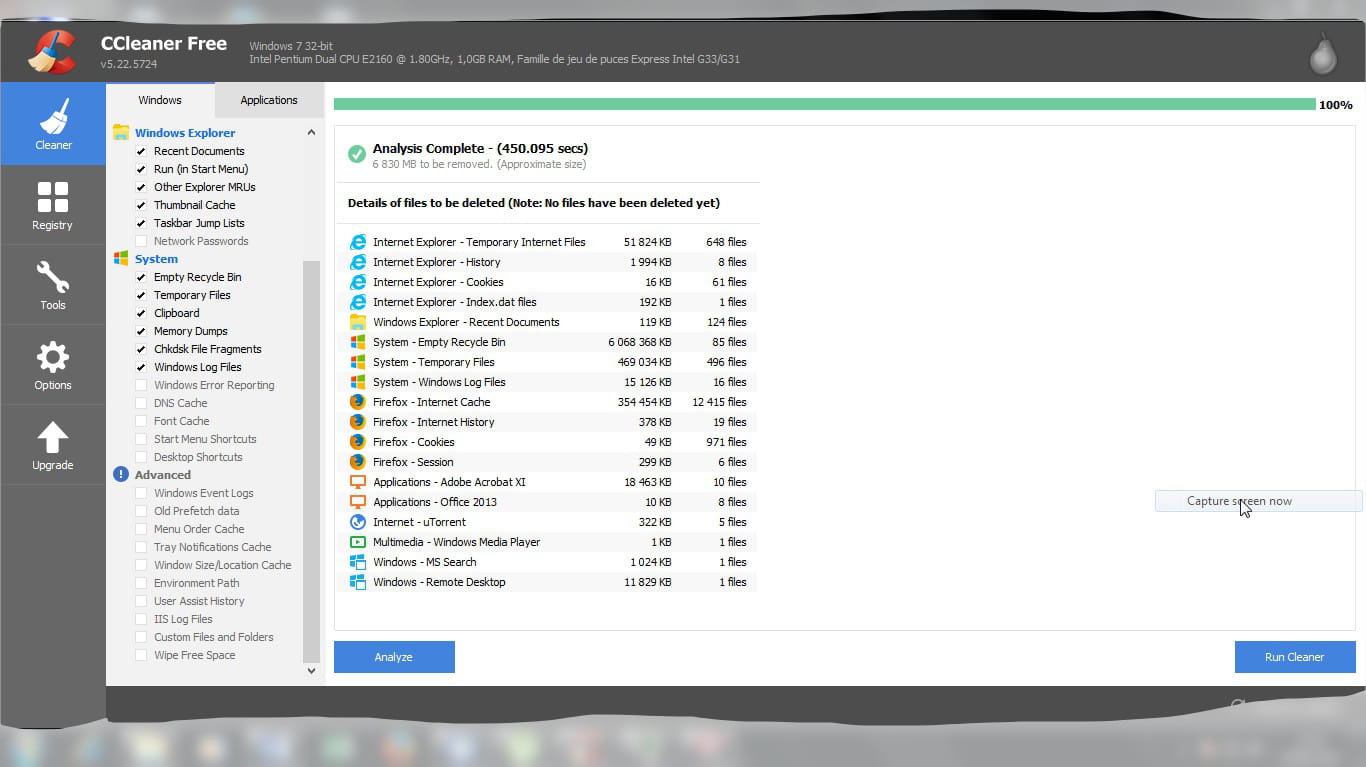This screenshot has height=767, width=1366.
Task: Click the CCleaner logo icon
Action: [51, 51]
